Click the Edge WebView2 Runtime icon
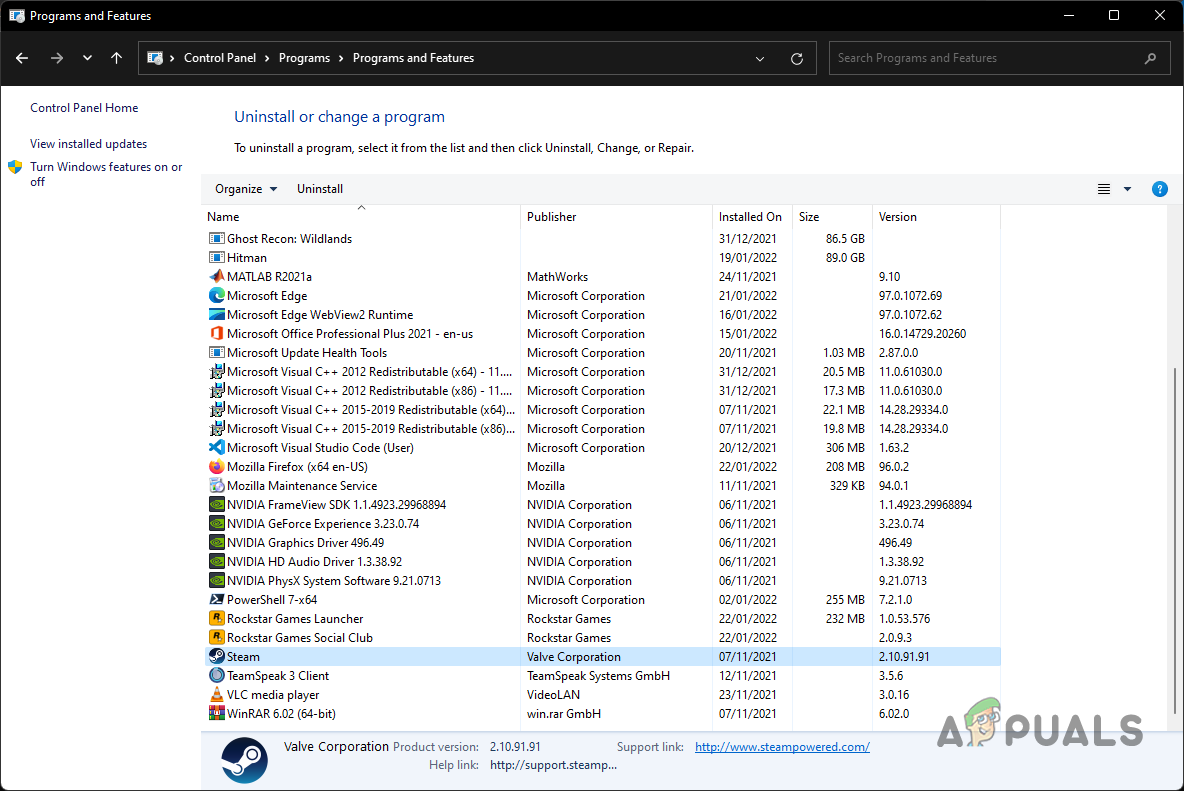The height and width of the screenshot is (791, 1184). pos(217,314)
